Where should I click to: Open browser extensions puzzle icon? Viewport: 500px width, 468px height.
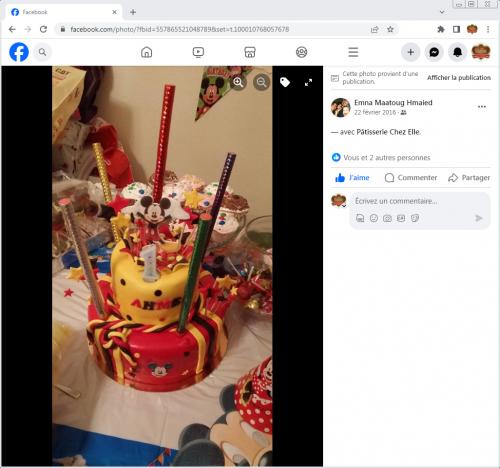click(x=441, y=29)
